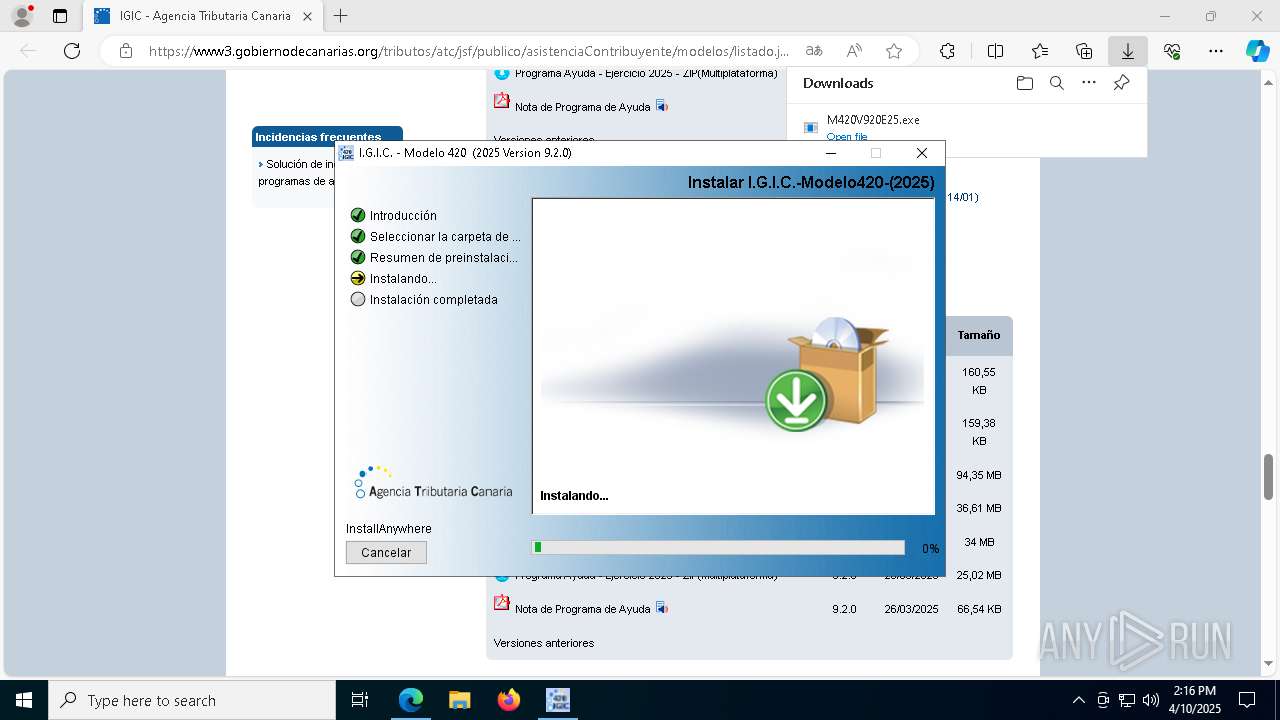Click the Versiones anteriores link at bottom
This screenshot has width=1280, height=720.
pos(544,643)
